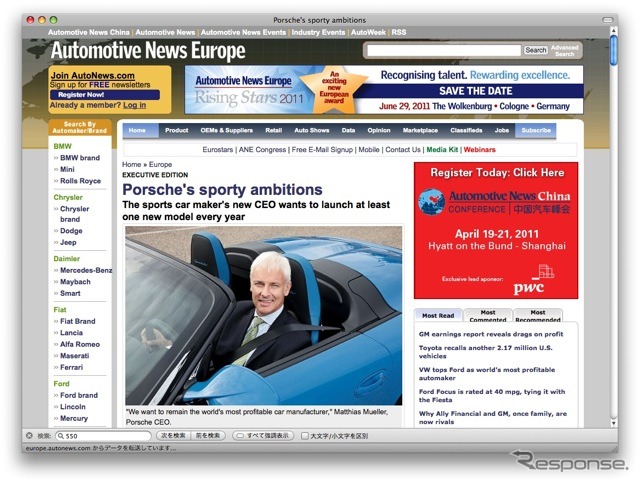The width and height of the screenshot is (640, 483).
Task: Click the magnifier icon in the find field
Action: [x=61, y=436]
